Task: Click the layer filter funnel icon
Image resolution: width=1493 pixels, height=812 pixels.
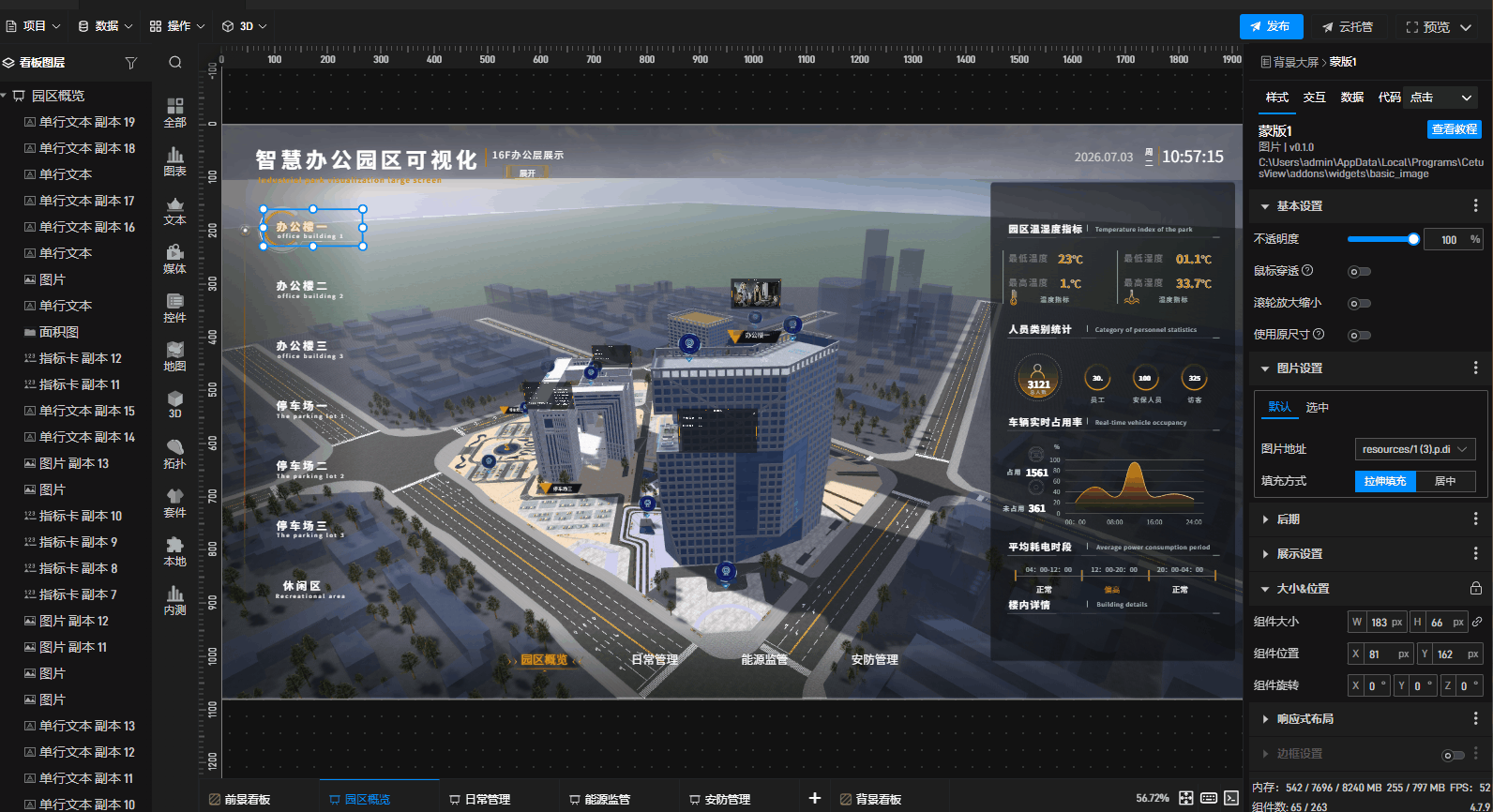Action: point(131,63)
